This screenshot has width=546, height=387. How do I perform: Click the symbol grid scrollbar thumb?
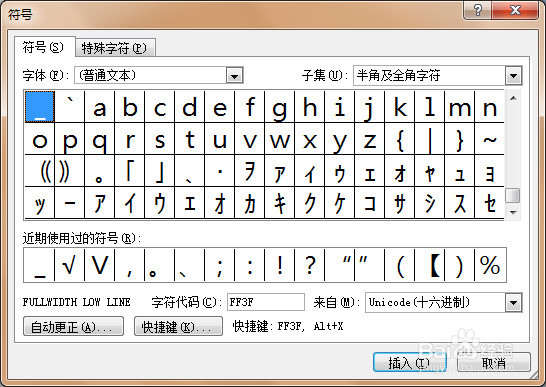513,195
